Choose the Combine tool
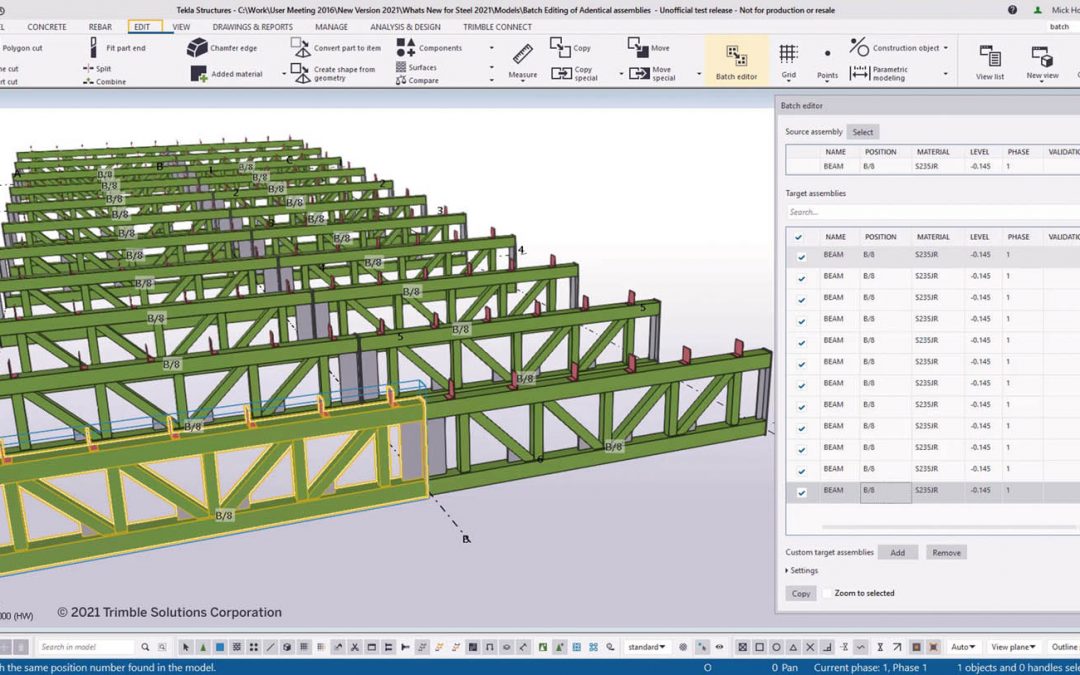 (x=104, y=81)
